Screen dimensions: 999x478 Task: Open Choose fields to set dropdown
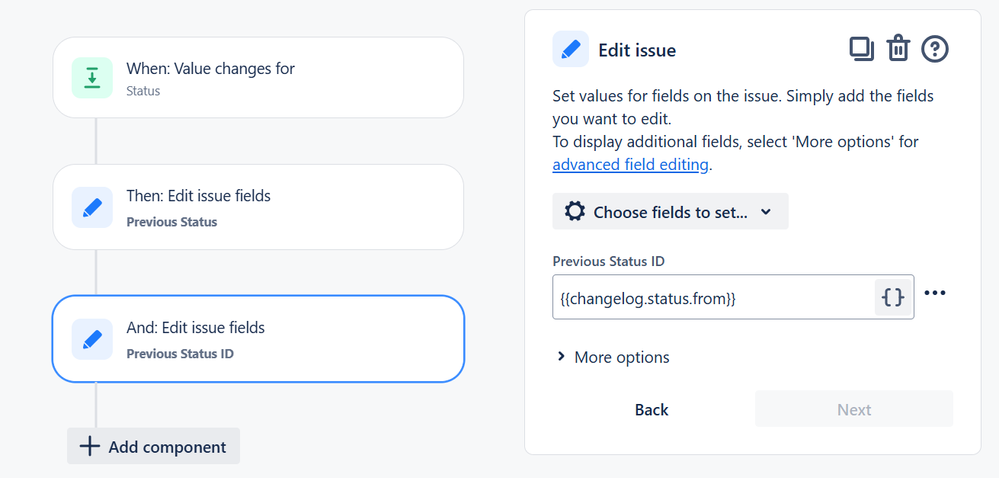coord(670,212)
